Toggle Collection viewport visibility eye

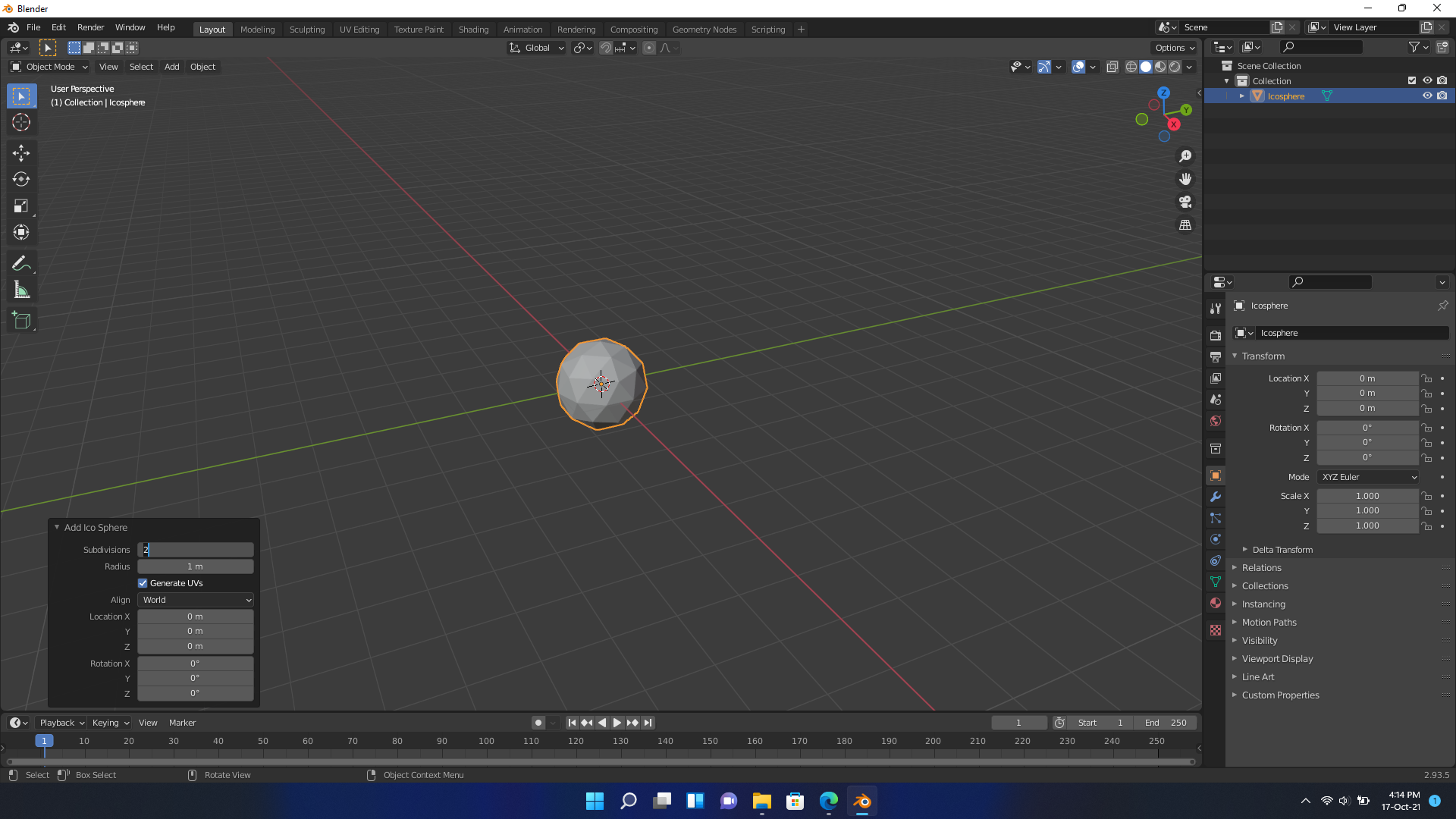pos(1427,80)
